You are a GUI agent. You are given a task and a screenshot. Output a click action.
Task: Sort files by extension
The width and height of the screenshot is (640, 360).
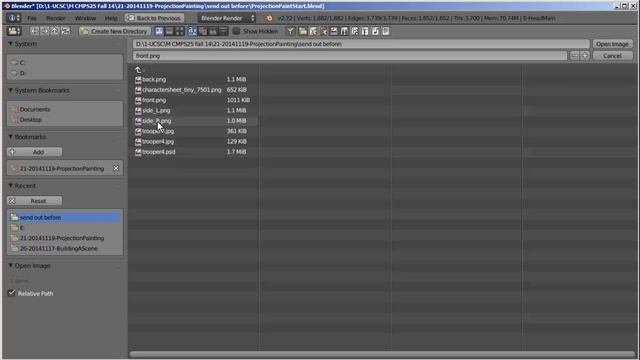pos(203,31)
